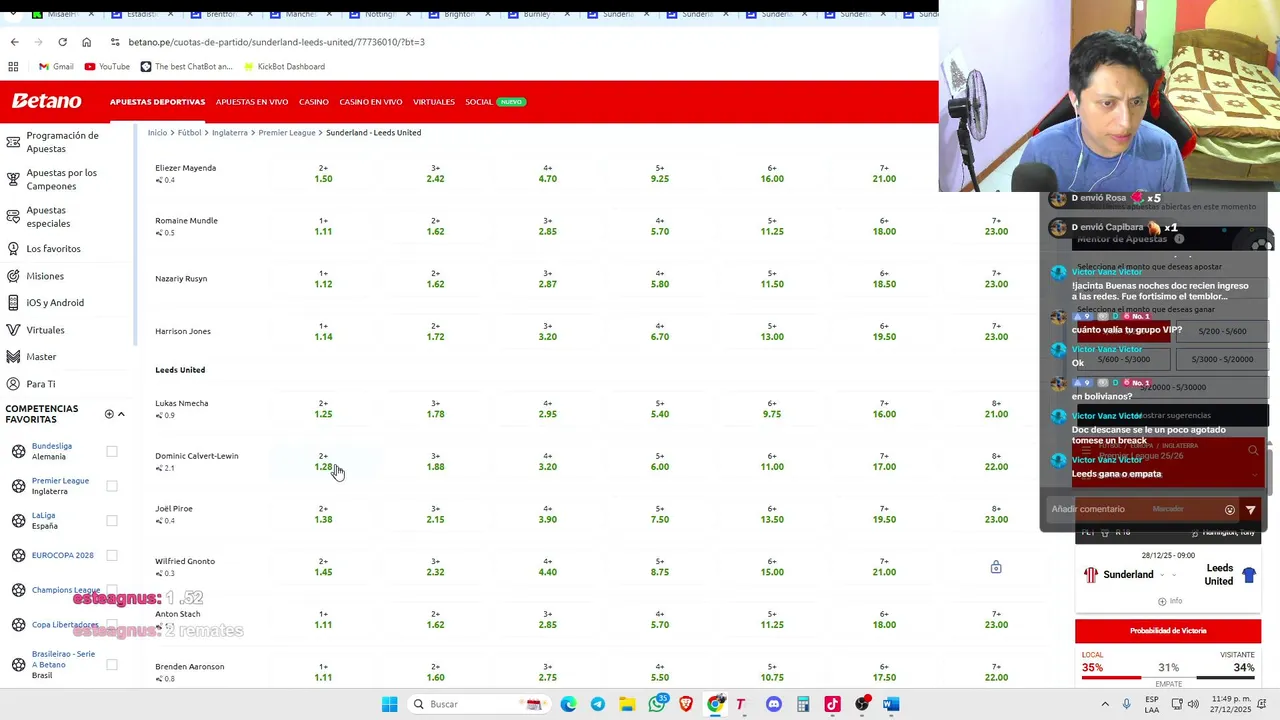Select Dominic Calvert-Lewin 2+ odds 1.28

323,462
